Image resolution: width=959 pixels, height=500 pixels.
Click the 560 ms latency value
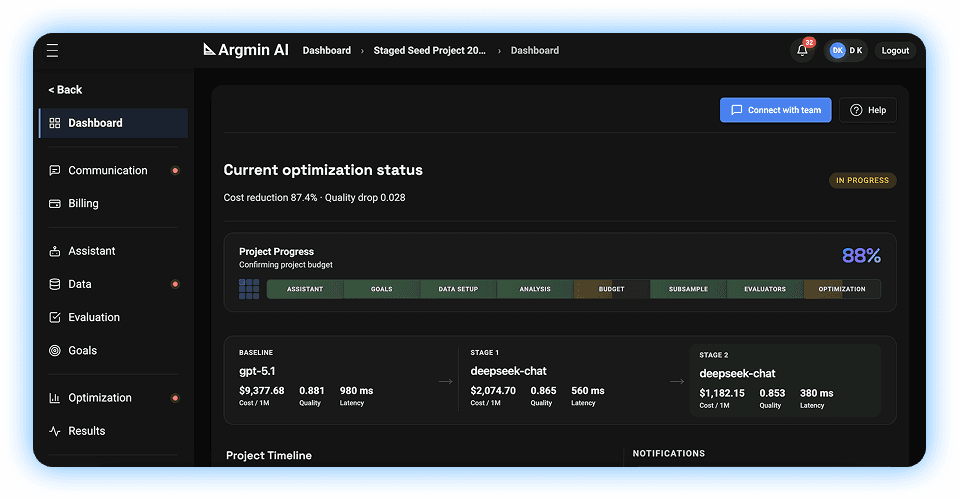click(588, 391)
